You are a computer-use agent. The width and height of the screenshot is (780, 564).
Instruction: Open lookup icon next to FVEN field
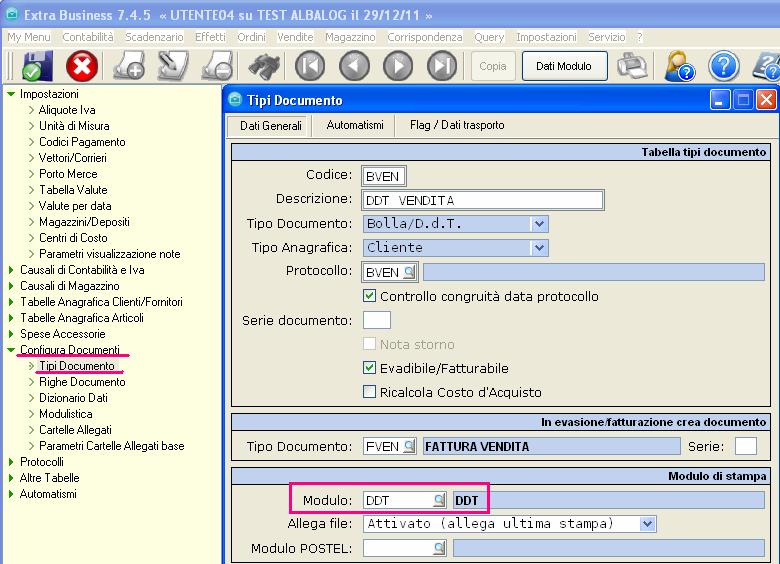click(409, 446)
